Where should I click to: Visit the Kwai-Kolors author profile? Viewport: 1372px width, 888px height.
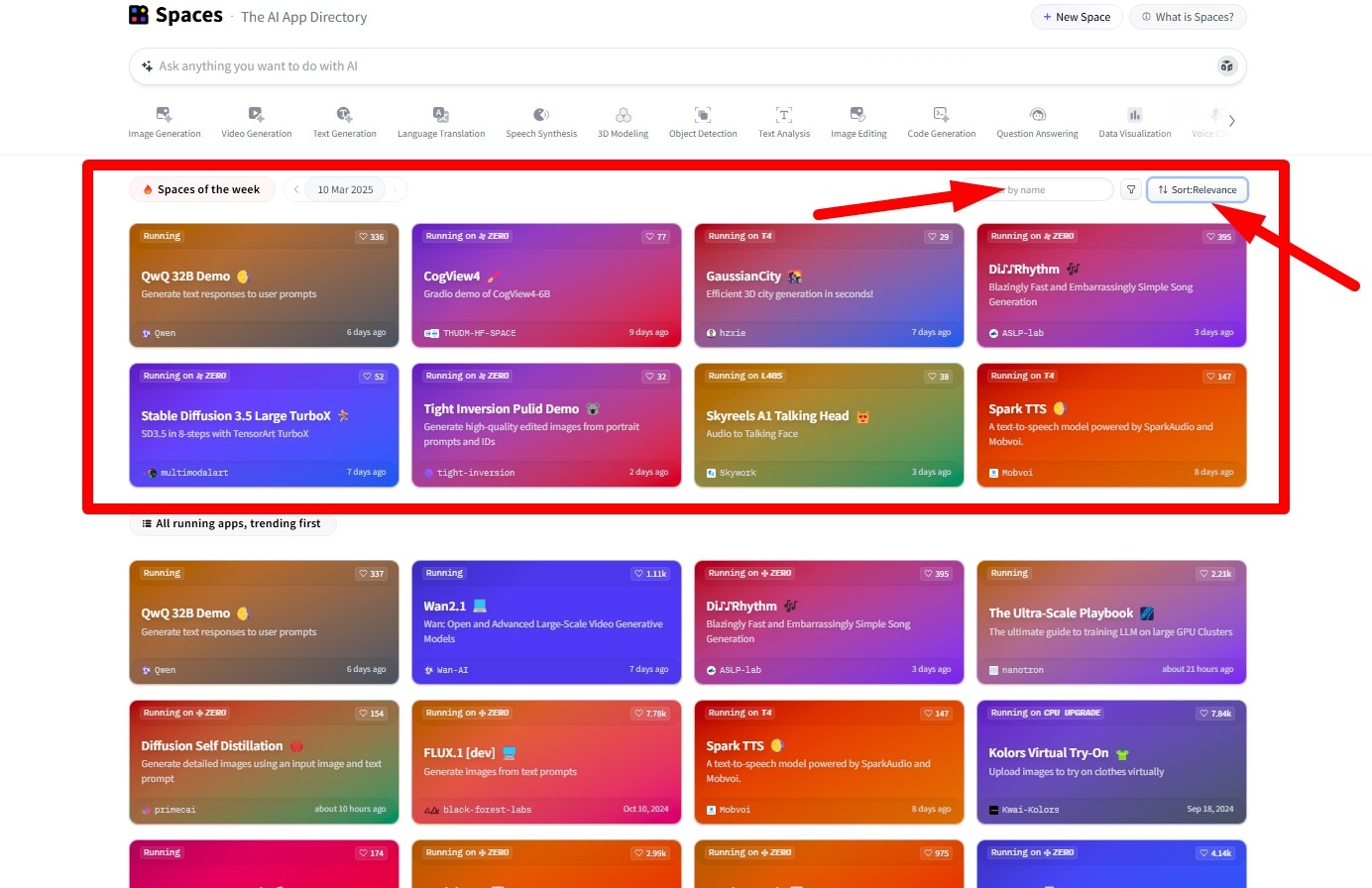(x=1024, y=810)
